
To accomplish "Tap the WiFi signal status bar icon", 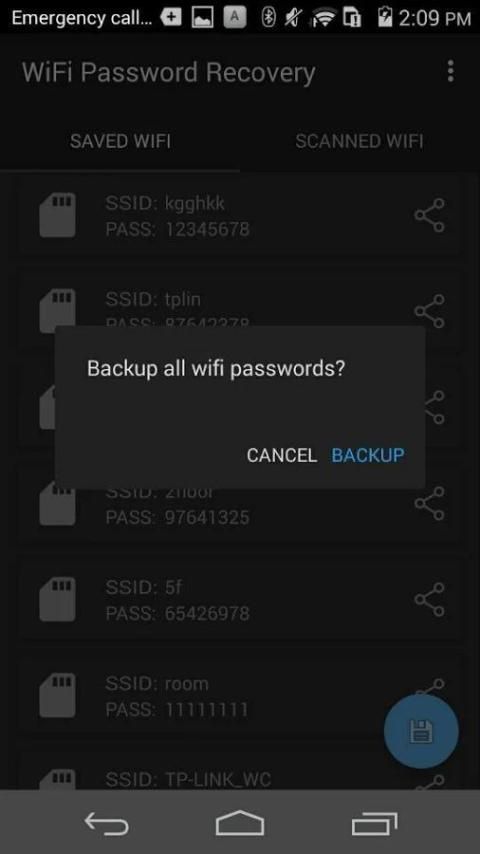I will coord(324,18).
